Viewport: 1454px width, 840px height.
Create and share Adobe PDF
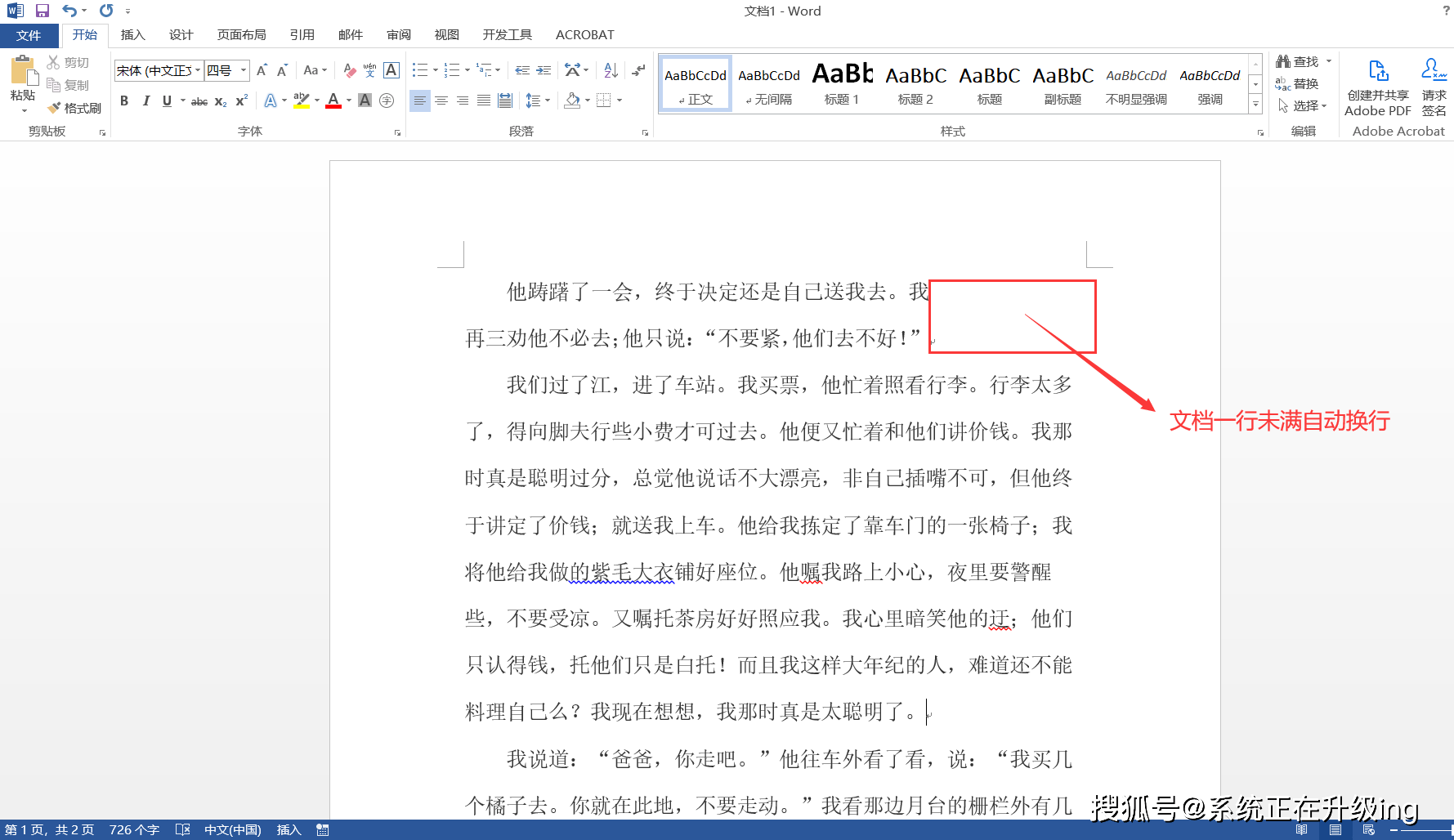click(1378, 88)
